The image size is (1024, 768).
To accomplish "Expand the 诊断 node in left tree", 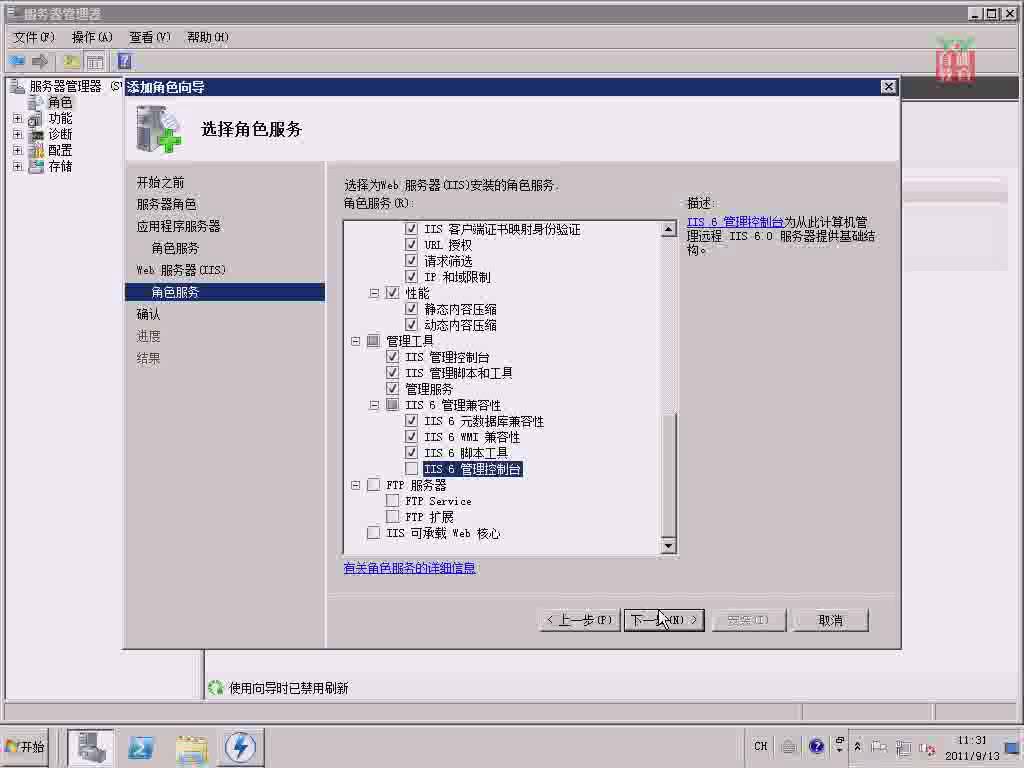I will point(18,135).
